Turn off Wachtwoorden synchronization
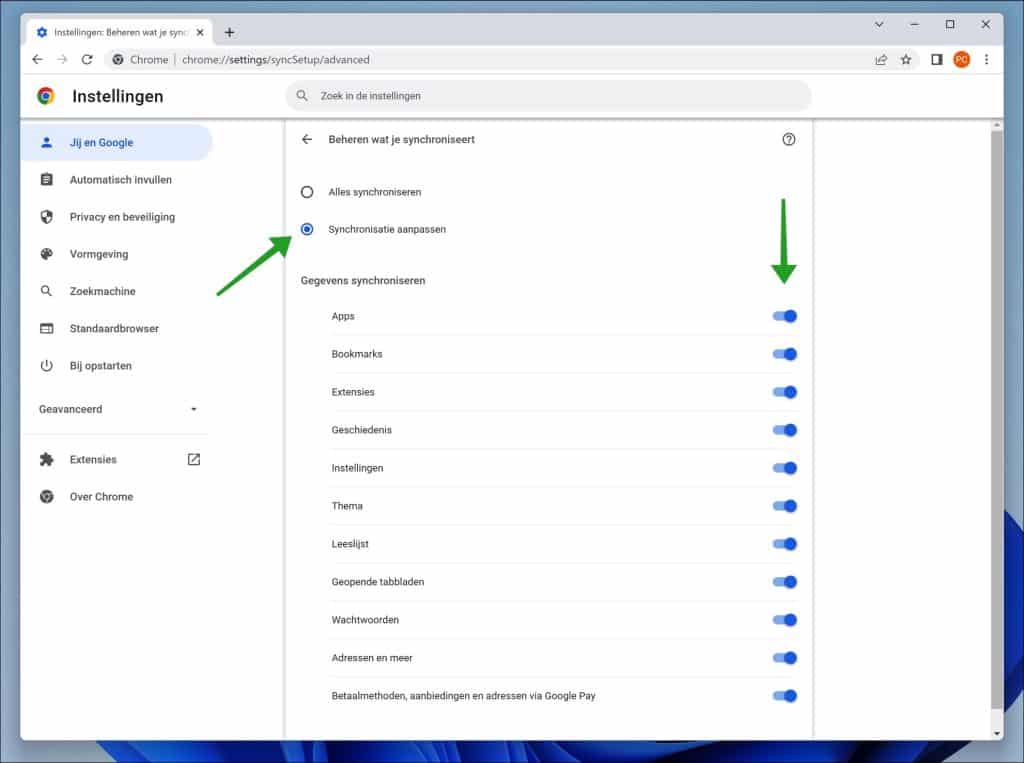Screen dimensions: 1024x763 [x=785, y=619]
